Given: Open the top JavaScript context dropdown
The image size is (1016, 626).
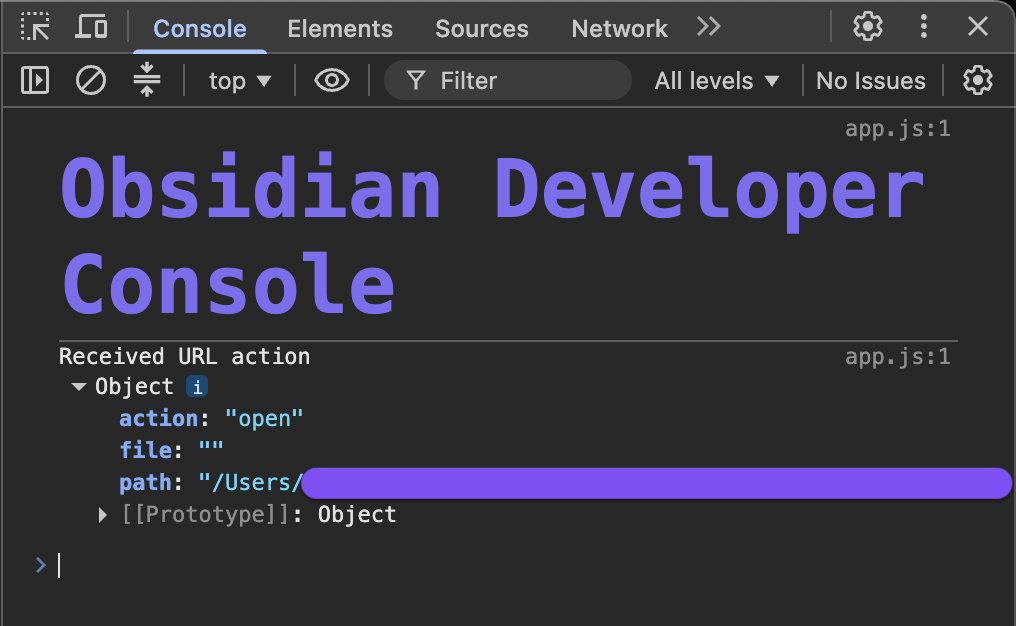Looking at the screenshot, I should [239, 81].
